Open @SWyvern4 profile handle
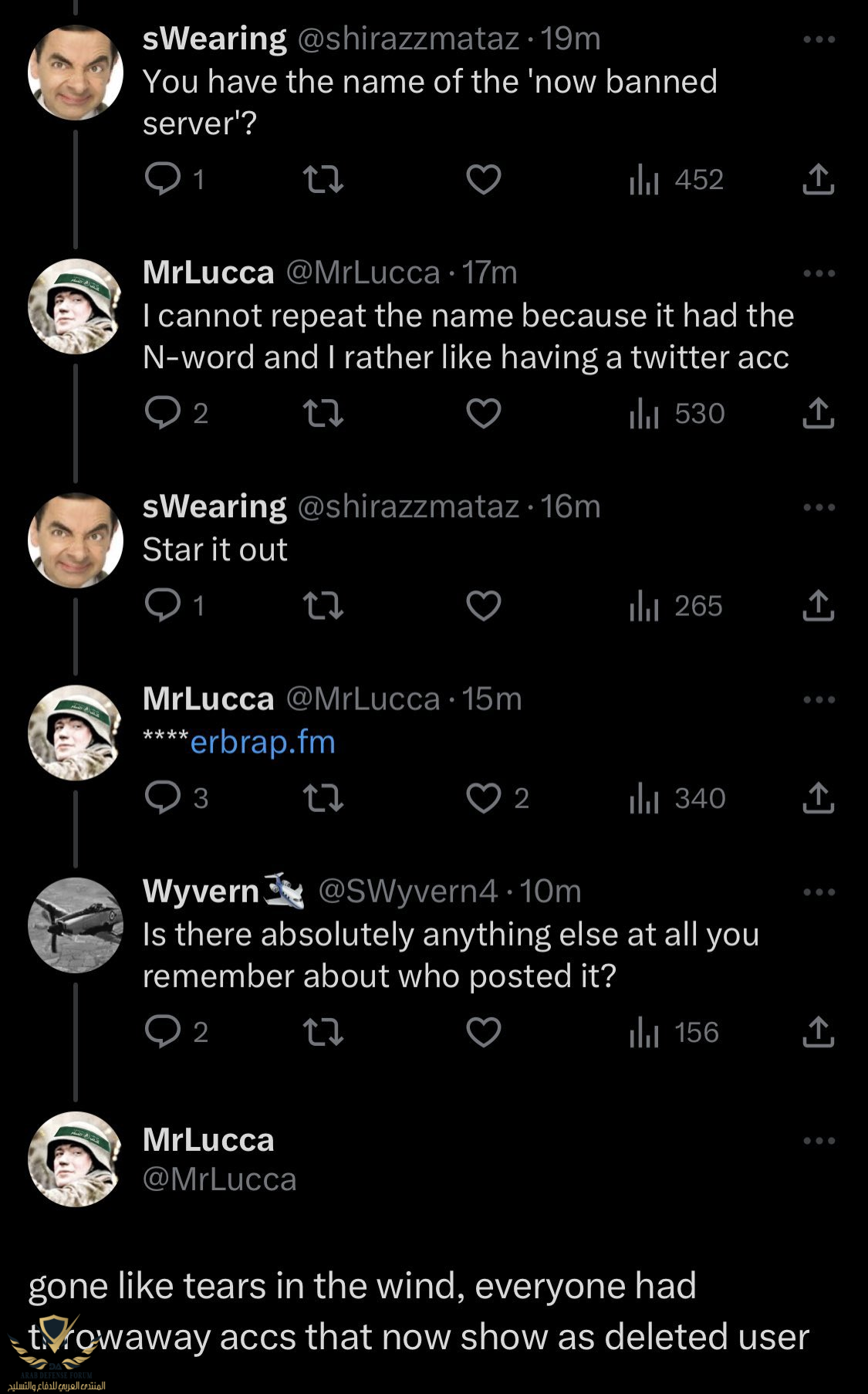This screenshot has height=1394, width=868. (407, 892)
